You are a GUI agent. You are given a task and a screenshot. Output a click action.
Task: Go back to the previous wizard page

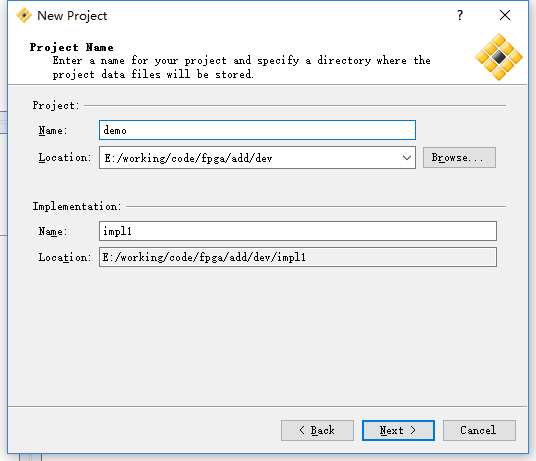click(x=317, y=430)
